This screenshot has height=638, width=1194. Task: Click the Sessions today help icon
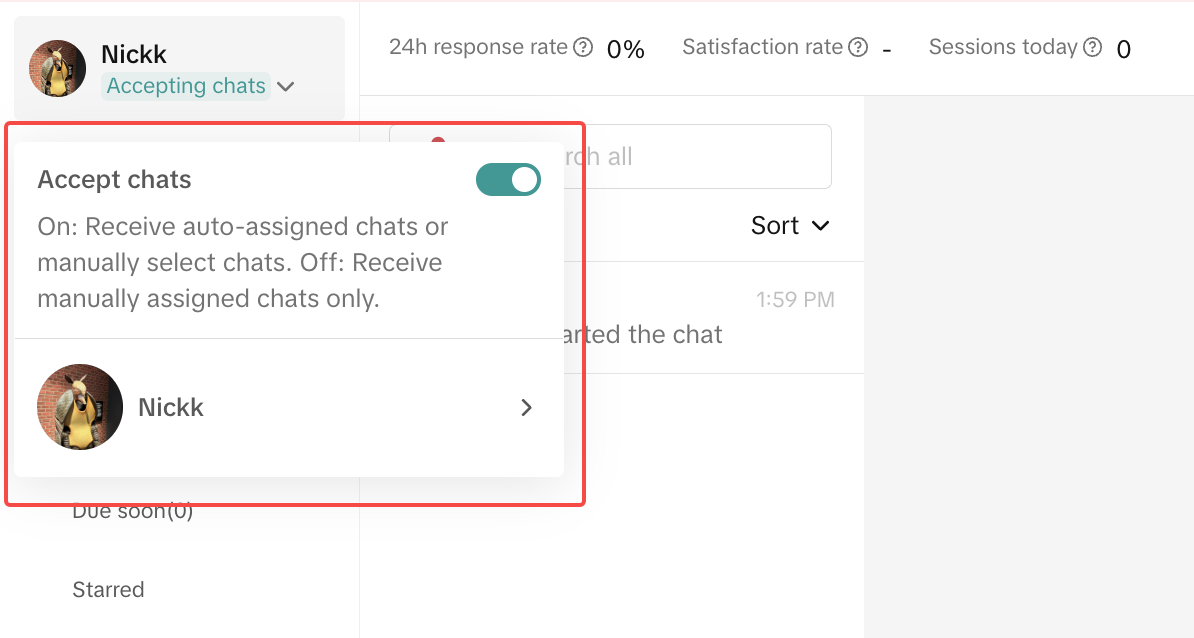pos(1093,47)
